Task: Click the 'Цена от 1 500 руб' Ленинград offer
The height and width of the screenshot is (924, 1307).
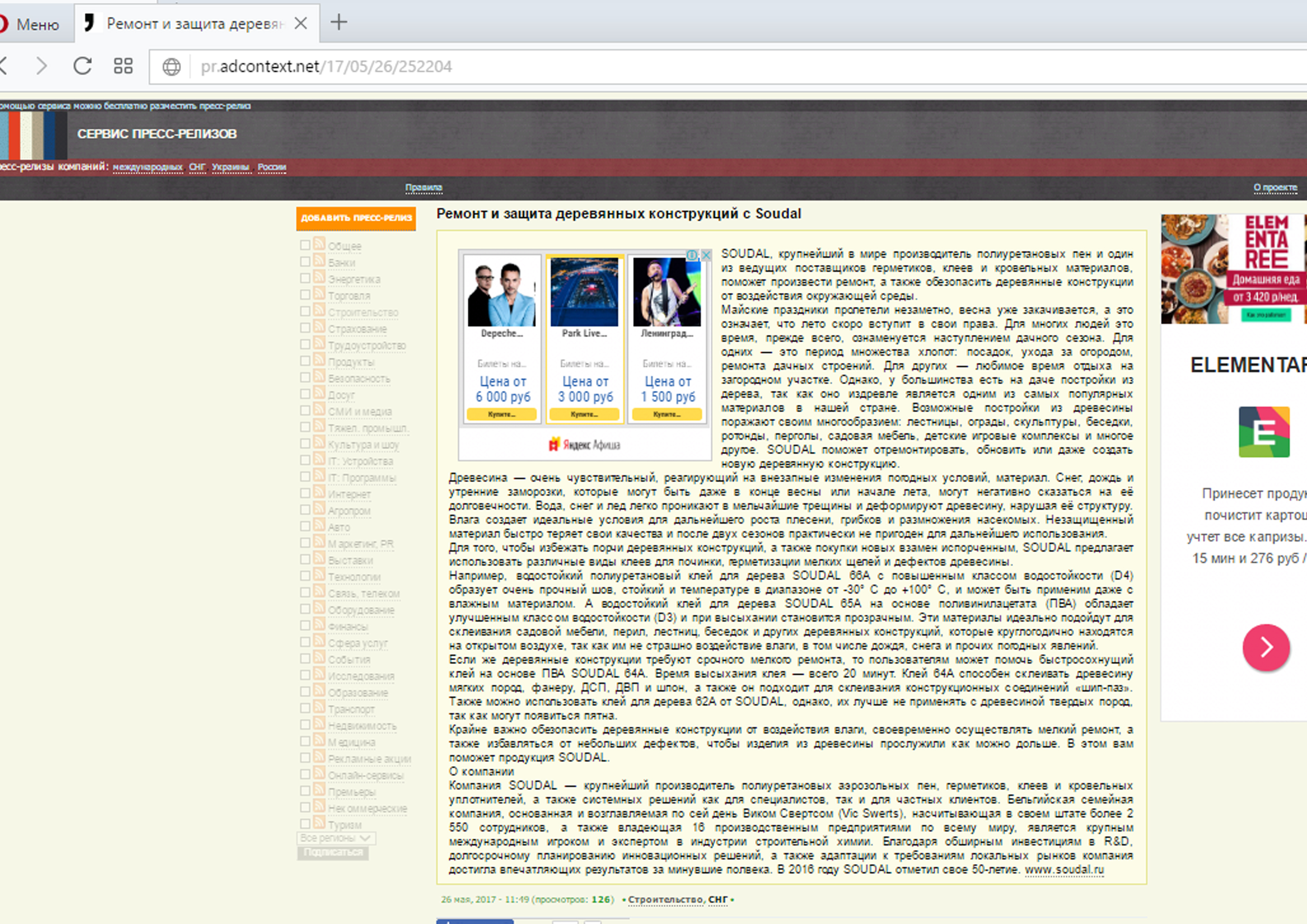Action: [667, 389]
